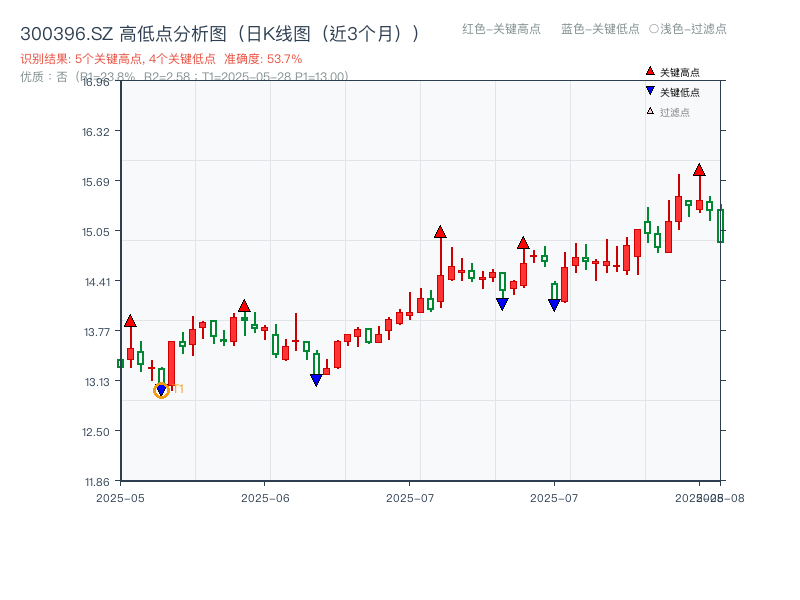This screenshot has height=600, width=800.
Task: Click the key-high triangle near the July spike
Action: click(440, 230)
